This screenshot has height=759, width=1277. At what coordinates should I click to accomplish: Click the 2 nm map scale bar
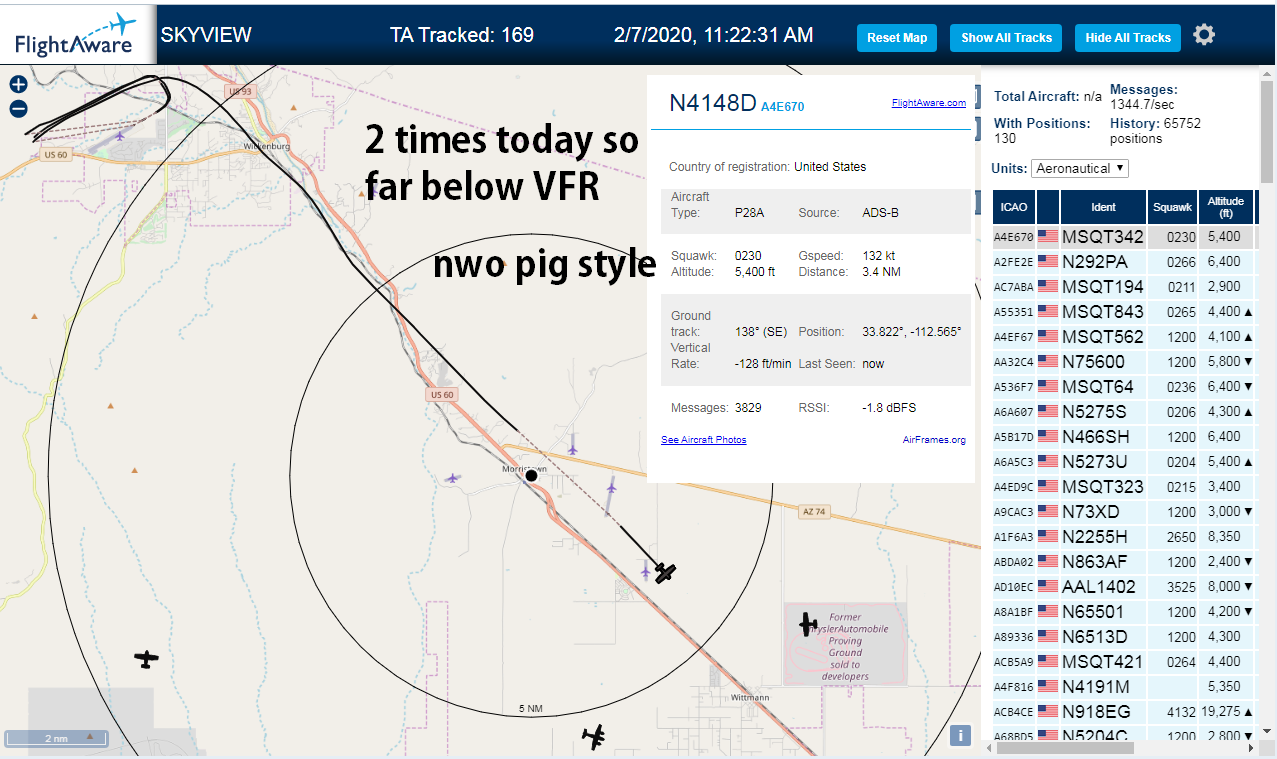click(56, 738)
